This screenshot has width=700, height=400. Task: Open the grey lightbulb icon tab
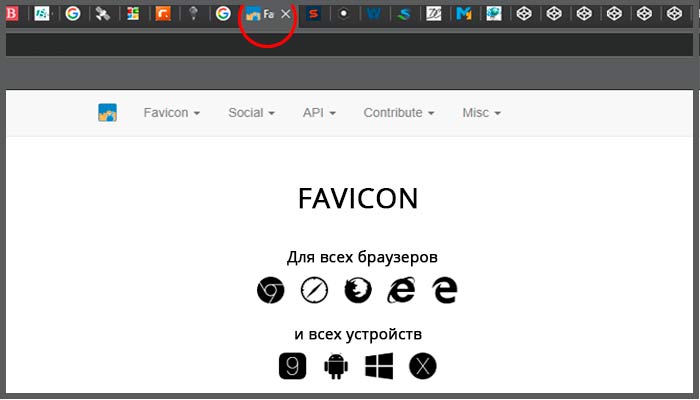pyautogui.click(x=193, y=14)
